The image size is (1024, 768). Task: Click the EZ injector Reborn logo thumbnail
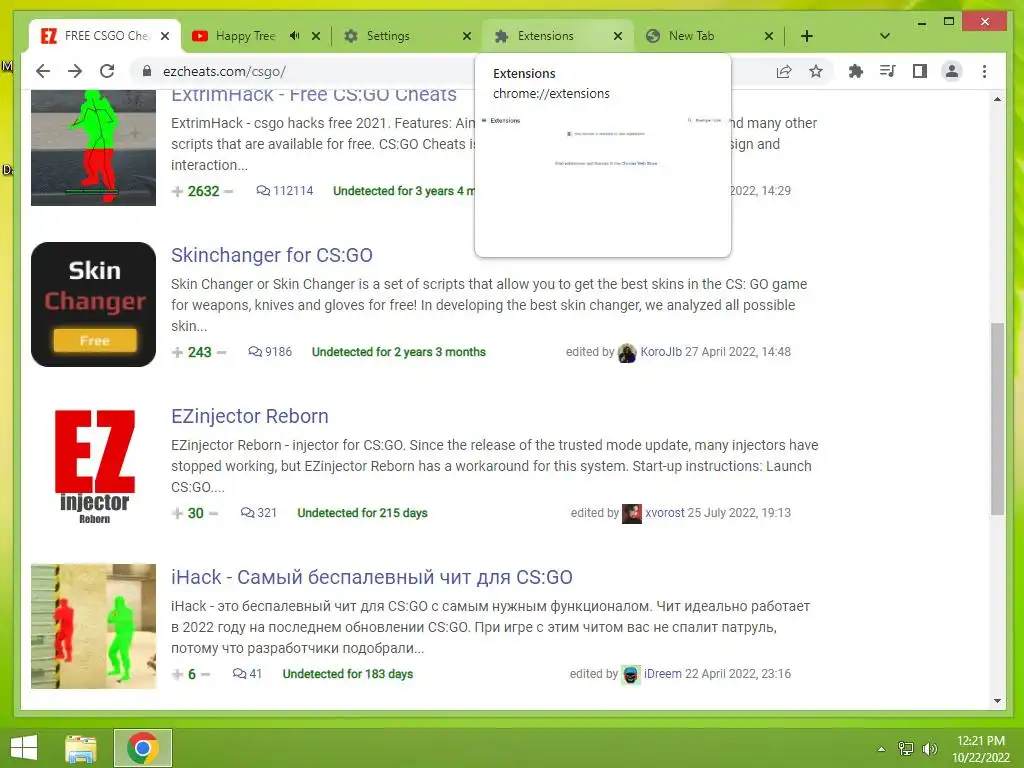[93, 466]
